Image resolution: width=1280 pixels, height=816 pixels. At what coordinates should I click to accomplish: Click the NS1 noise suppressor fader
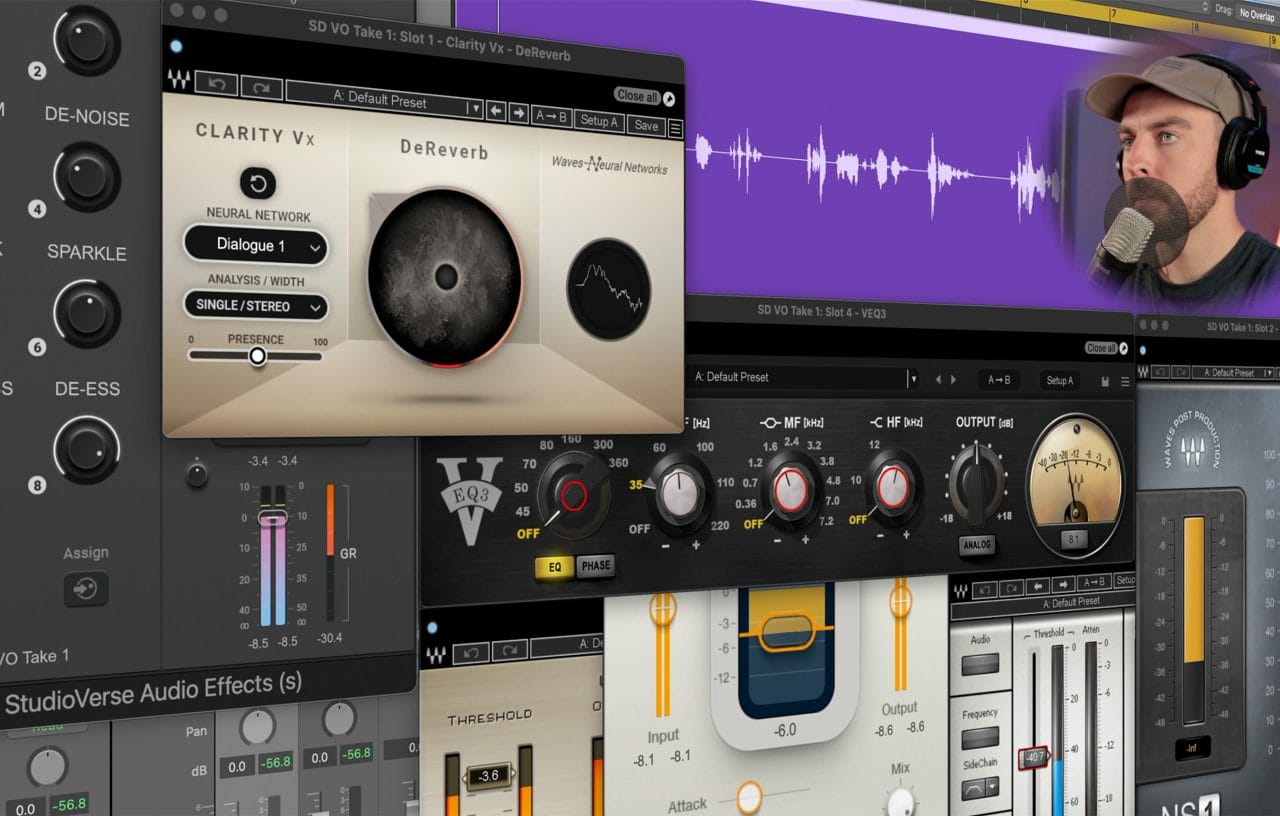coord(1193,620)
